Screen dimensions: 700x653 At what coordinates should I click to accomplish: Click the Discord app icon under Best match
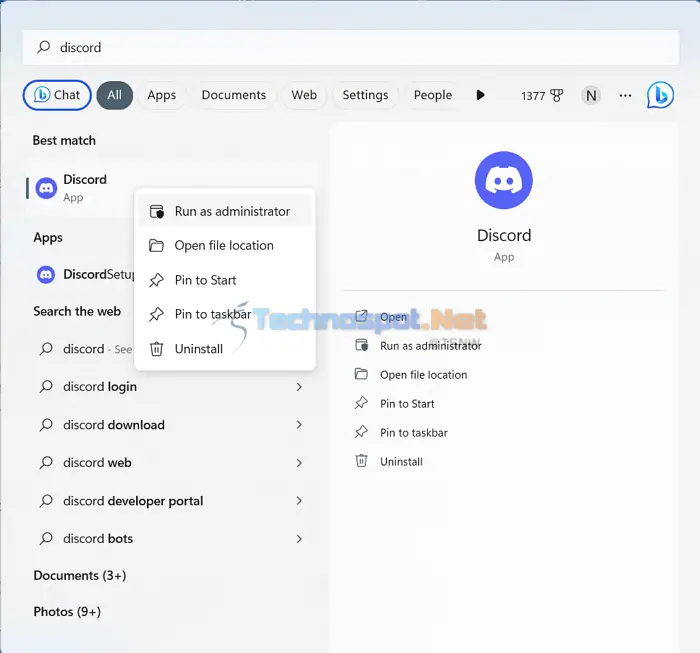[x=46, y=188]
